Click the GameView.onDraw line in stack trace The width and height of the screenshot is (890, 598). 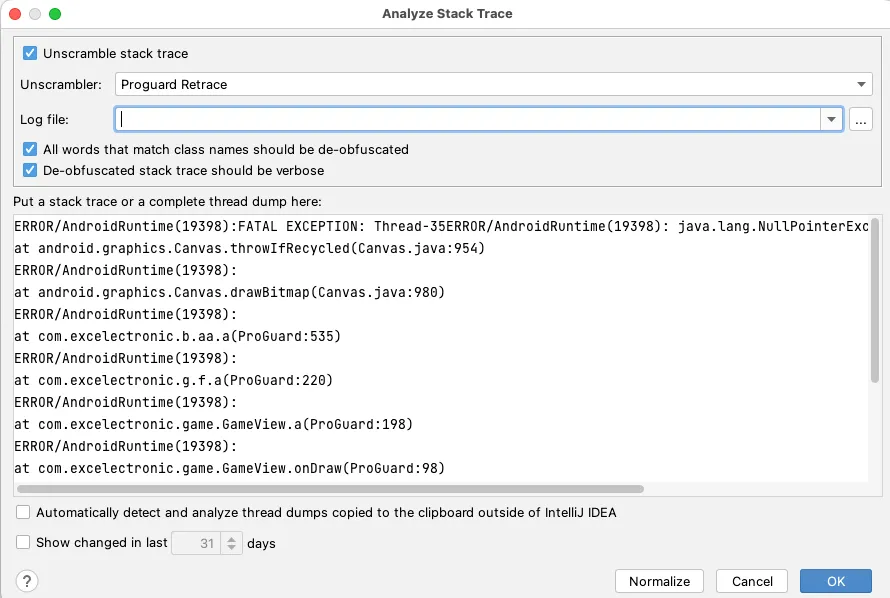click(x=230, y=468)
